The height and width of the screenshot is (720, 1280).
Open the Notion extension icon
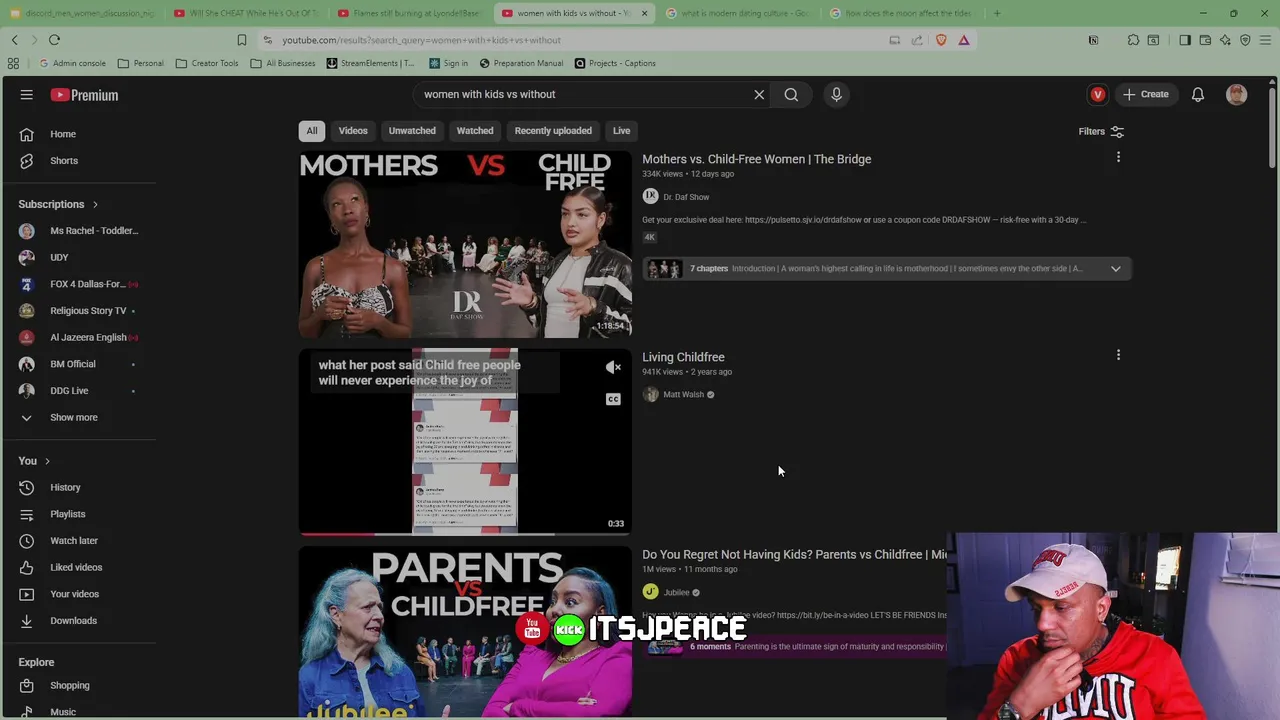[1093, 40]
